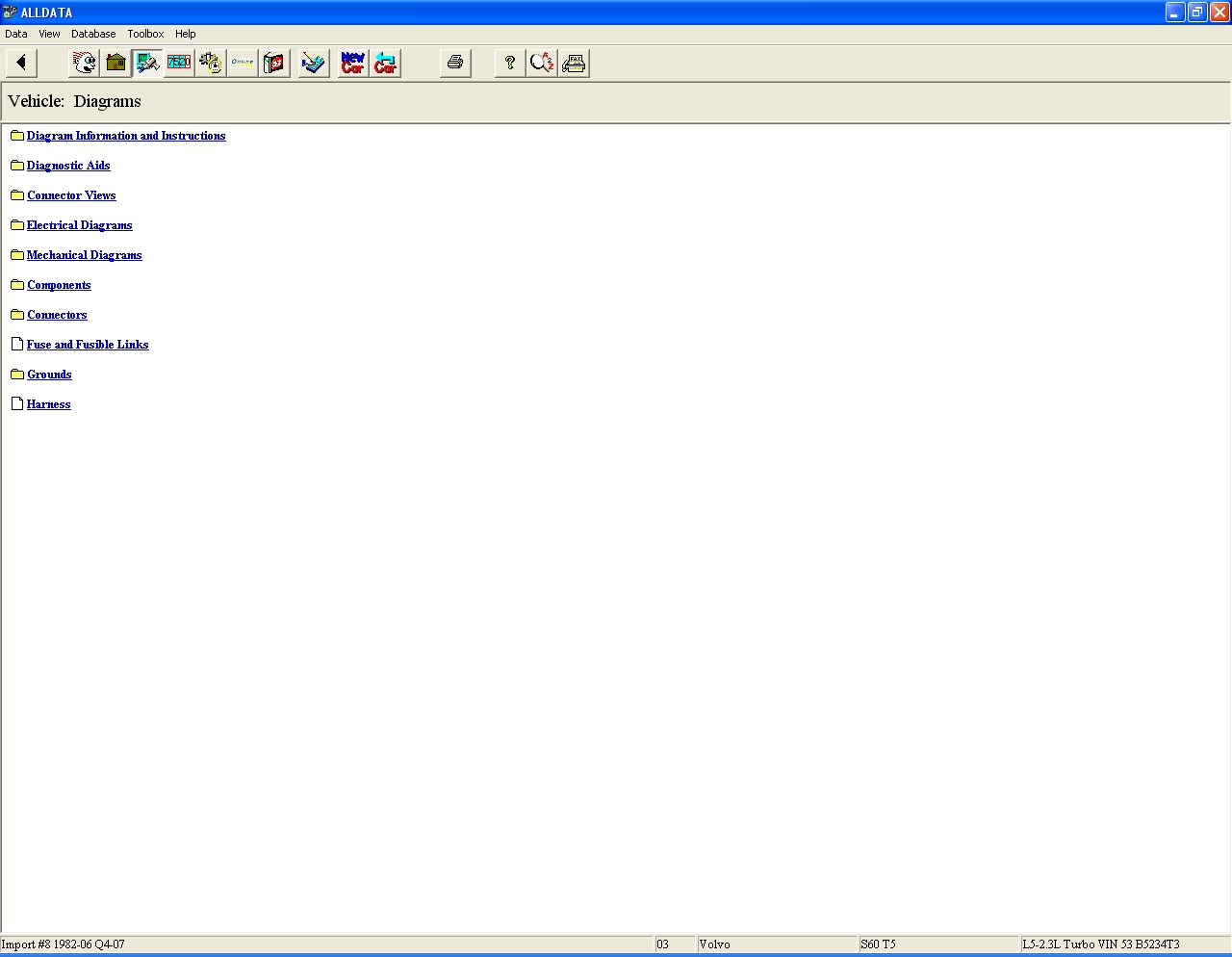Open the Connectors link
This screenshot has width=1232, height=957.
point(57,315)
